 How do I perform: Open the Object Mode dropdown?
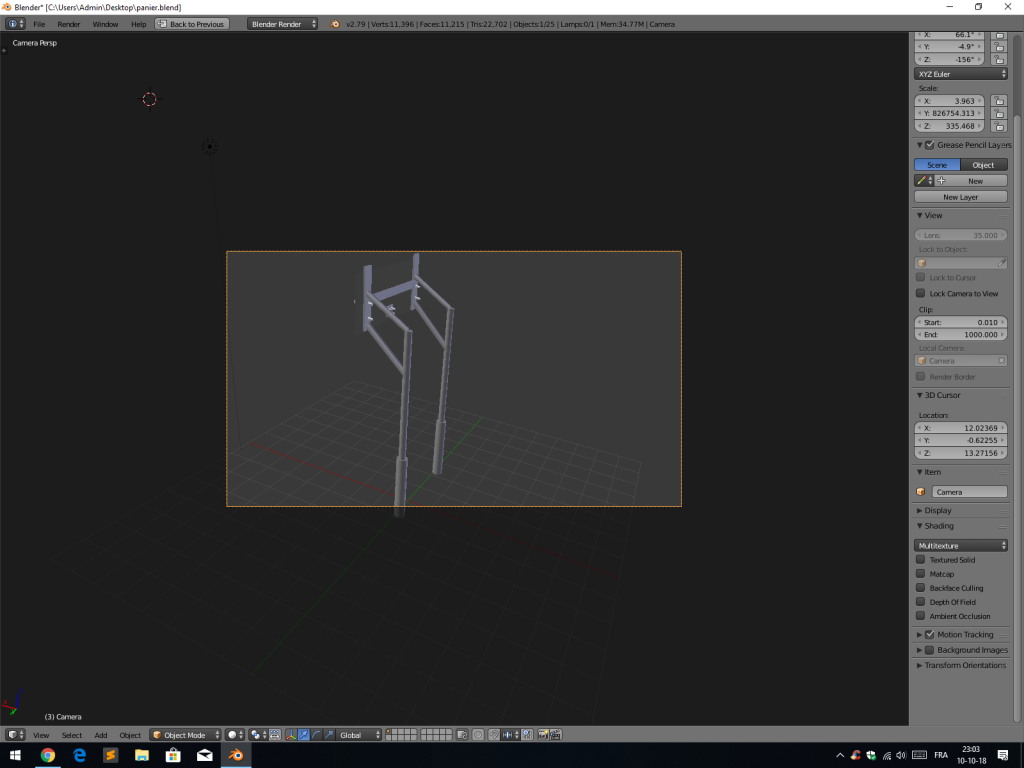(185, 735)
